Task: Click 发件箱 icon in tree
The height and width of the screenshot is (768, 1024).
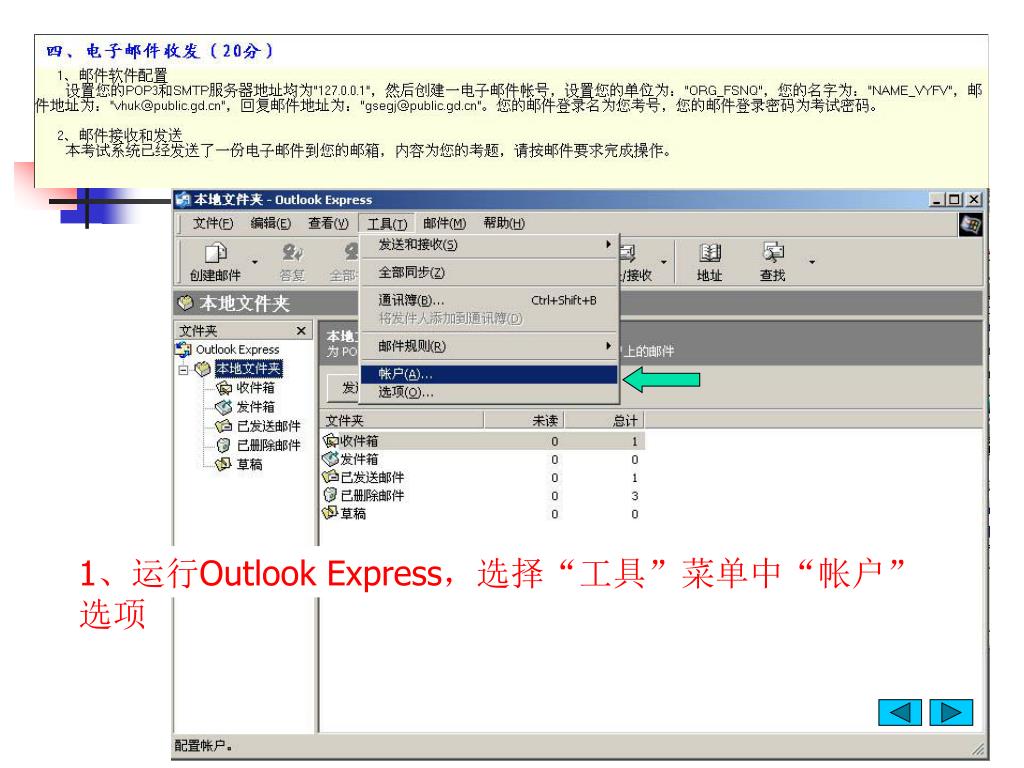Action: tap(224, 408)
